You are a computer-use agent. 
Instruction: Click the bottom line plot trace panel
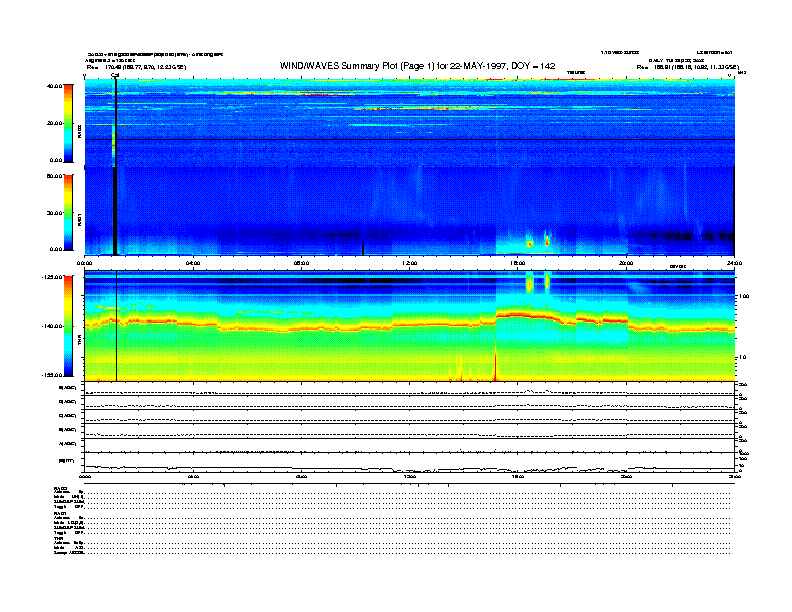click(x=410, y=462)
